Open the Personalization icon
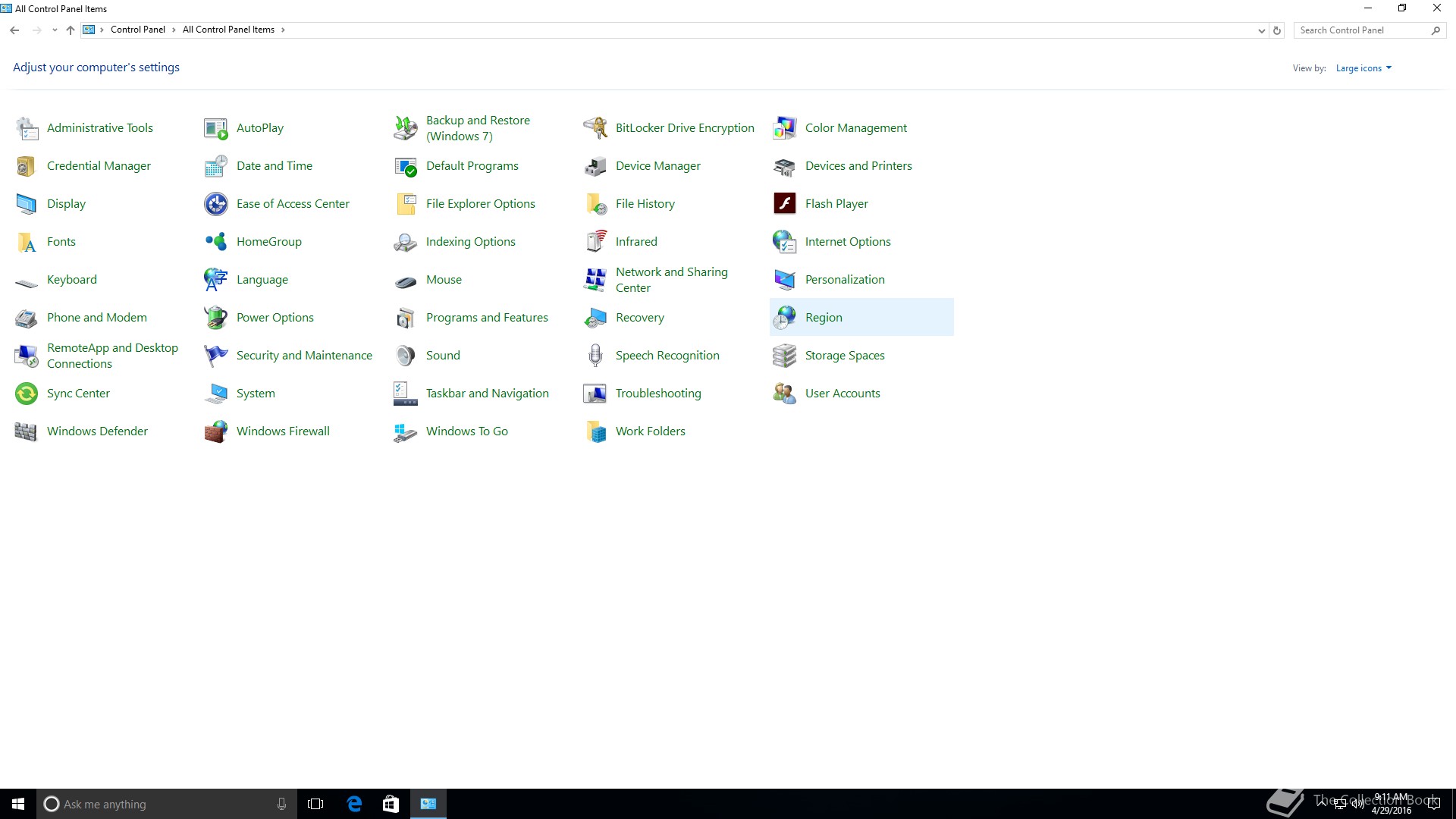Image resolution: width=1456 pixels, height=819 pixels. (785, 280)
